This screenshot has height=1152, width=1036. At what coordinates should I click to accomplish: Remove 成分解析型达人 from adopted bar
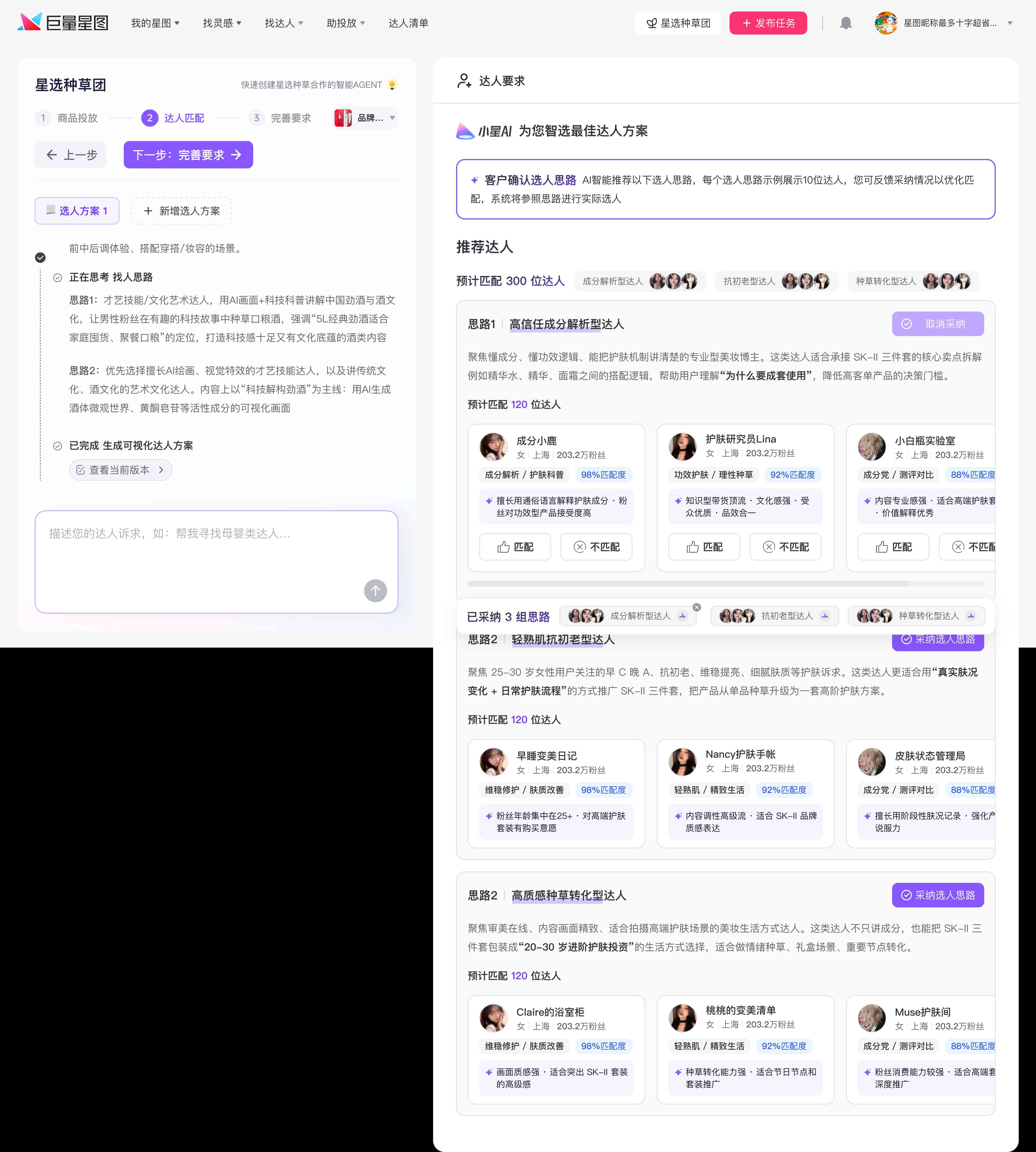coord(697,607)
